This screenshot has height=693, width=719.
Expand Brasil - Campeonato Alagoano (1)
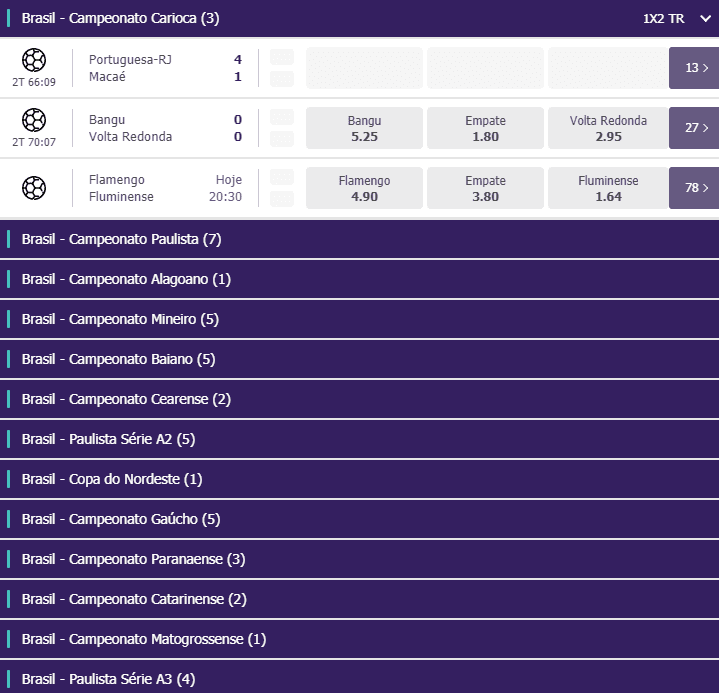(360, 279)
